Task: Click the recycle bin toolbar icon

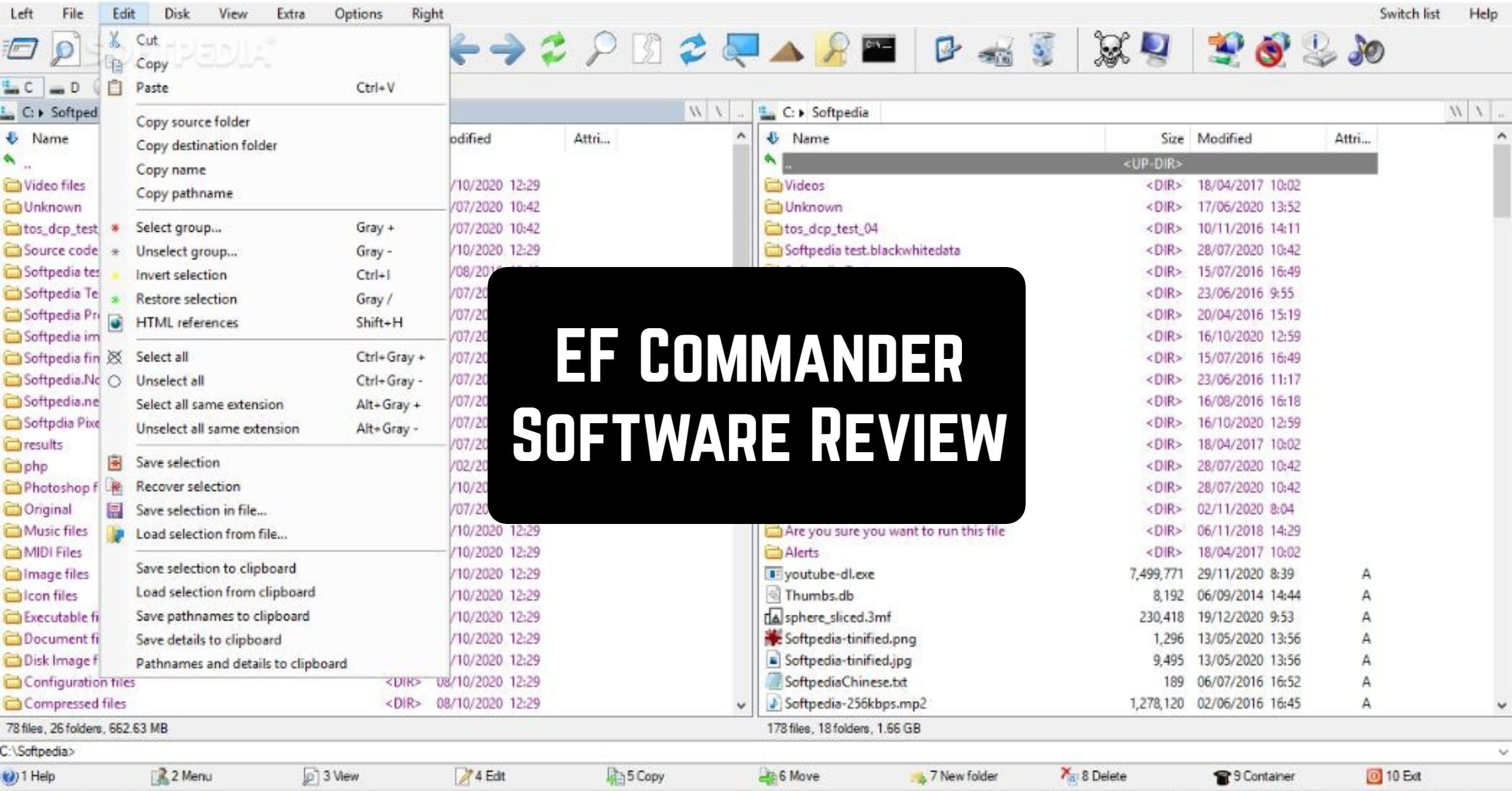Action: click(1043, 50)
